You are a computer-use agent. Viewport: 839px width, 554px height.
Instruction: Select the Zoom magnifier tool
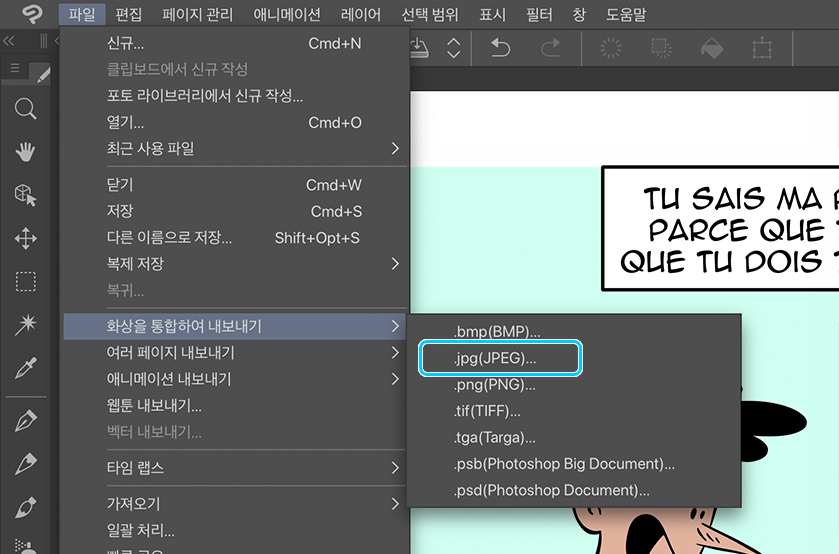point(26,109)
